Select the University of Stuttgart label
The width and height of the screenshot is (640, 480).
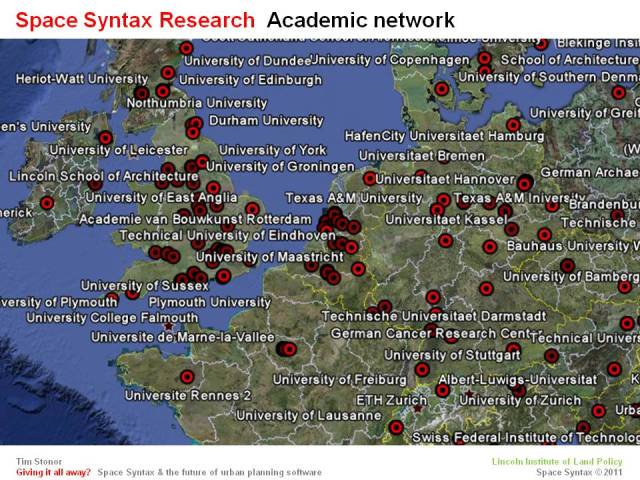pyautogui.click(x=451, y=354)
